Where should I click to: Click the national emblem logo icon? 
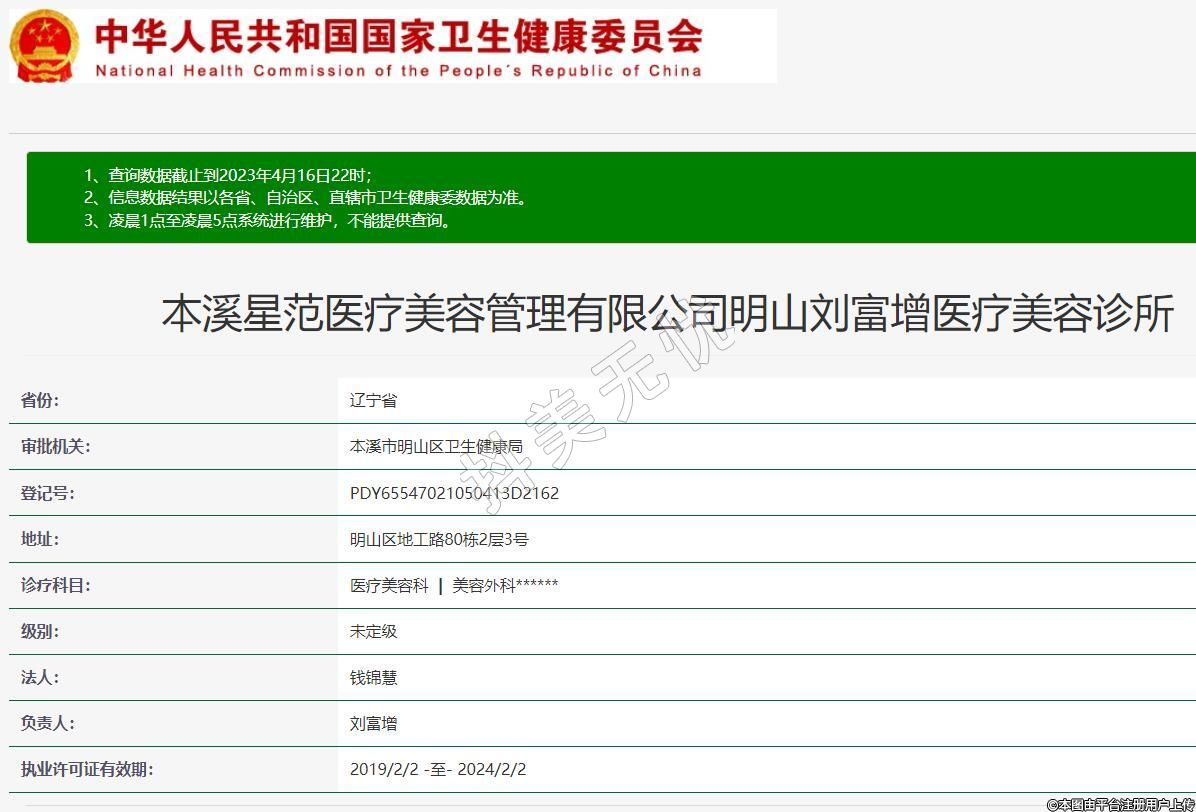coord(44,46)
